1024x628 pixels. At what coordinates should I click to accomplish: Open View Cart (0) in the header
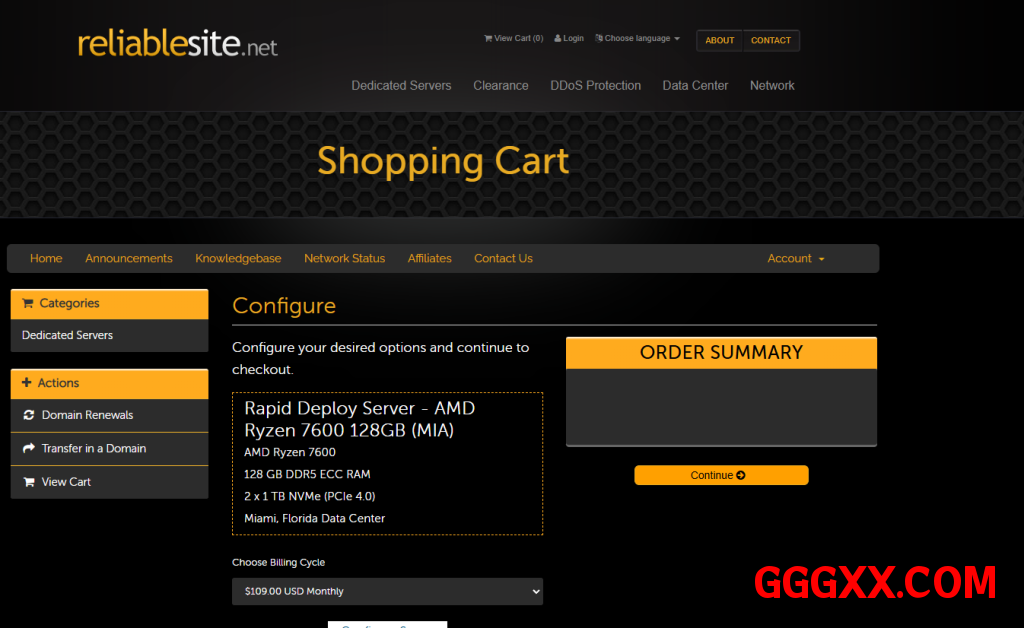click(x=513, y=39)
